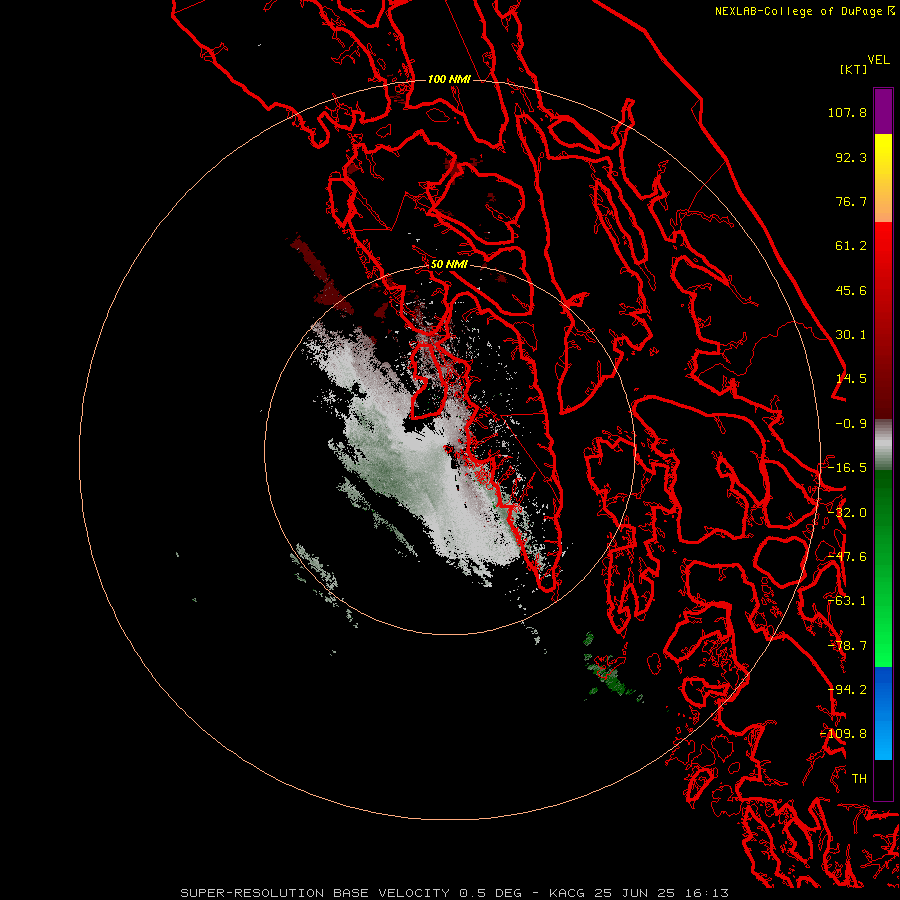The image size is (900, 900).
Task: Click the -47.6 velocity scale value
Action: 847,557
